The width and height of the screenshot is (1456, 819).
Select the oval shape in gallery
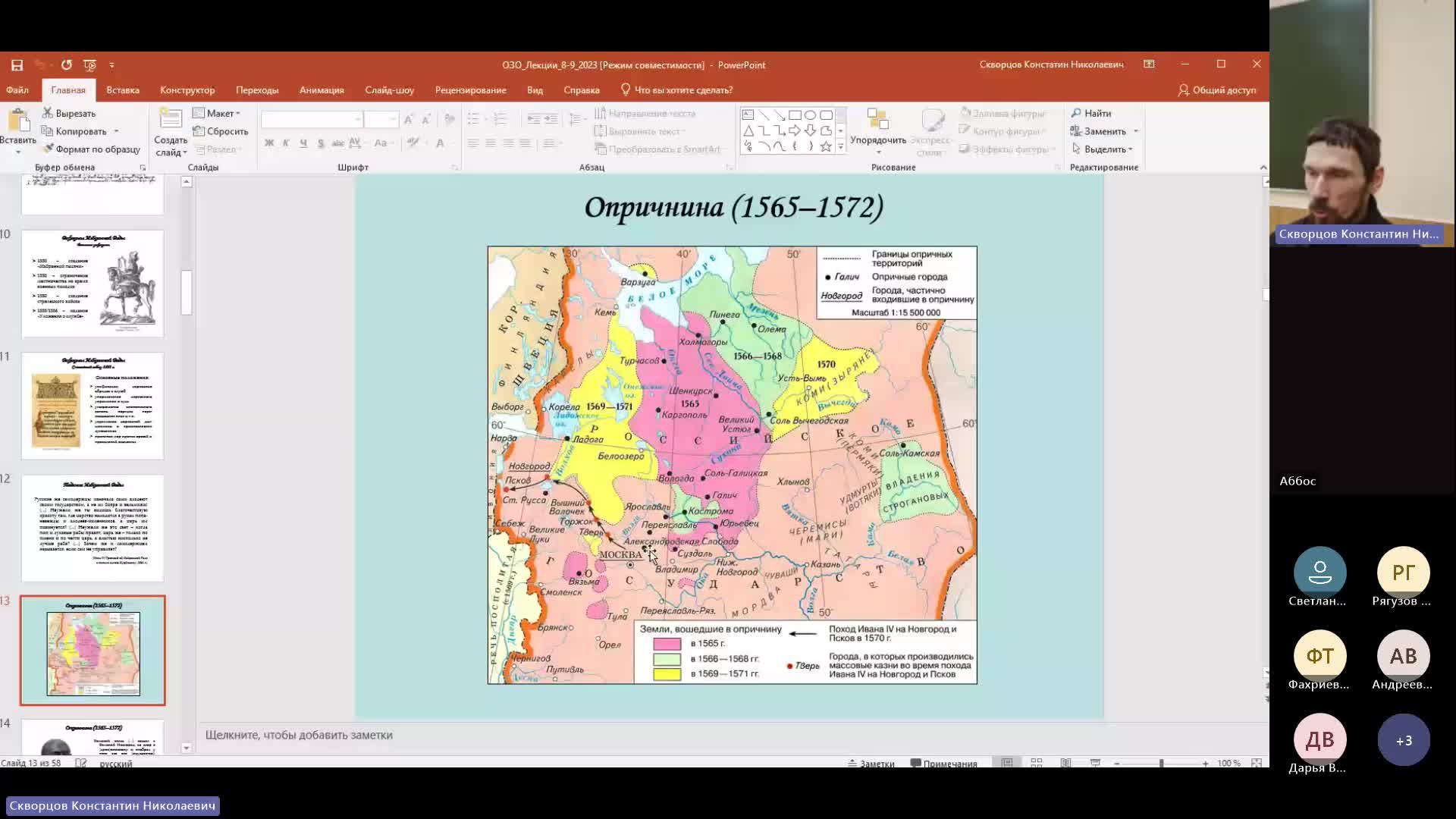(810, 115)
